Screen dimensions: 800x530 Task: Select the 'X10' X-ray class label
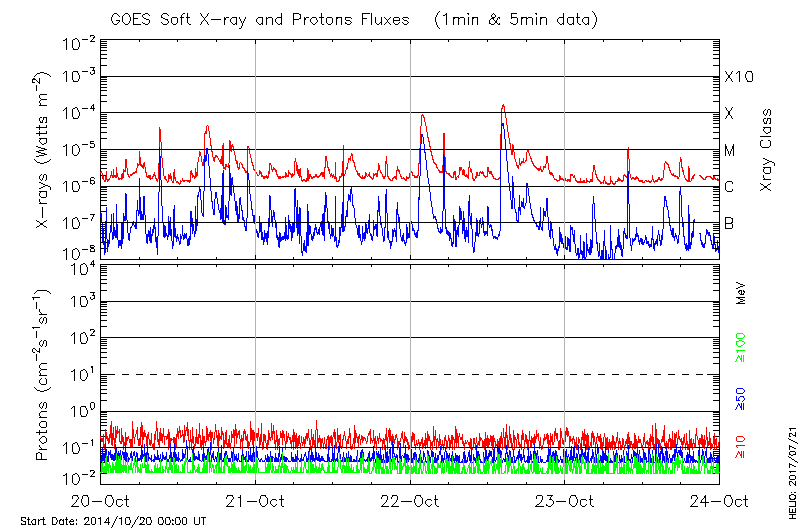[x=738, y=77]
